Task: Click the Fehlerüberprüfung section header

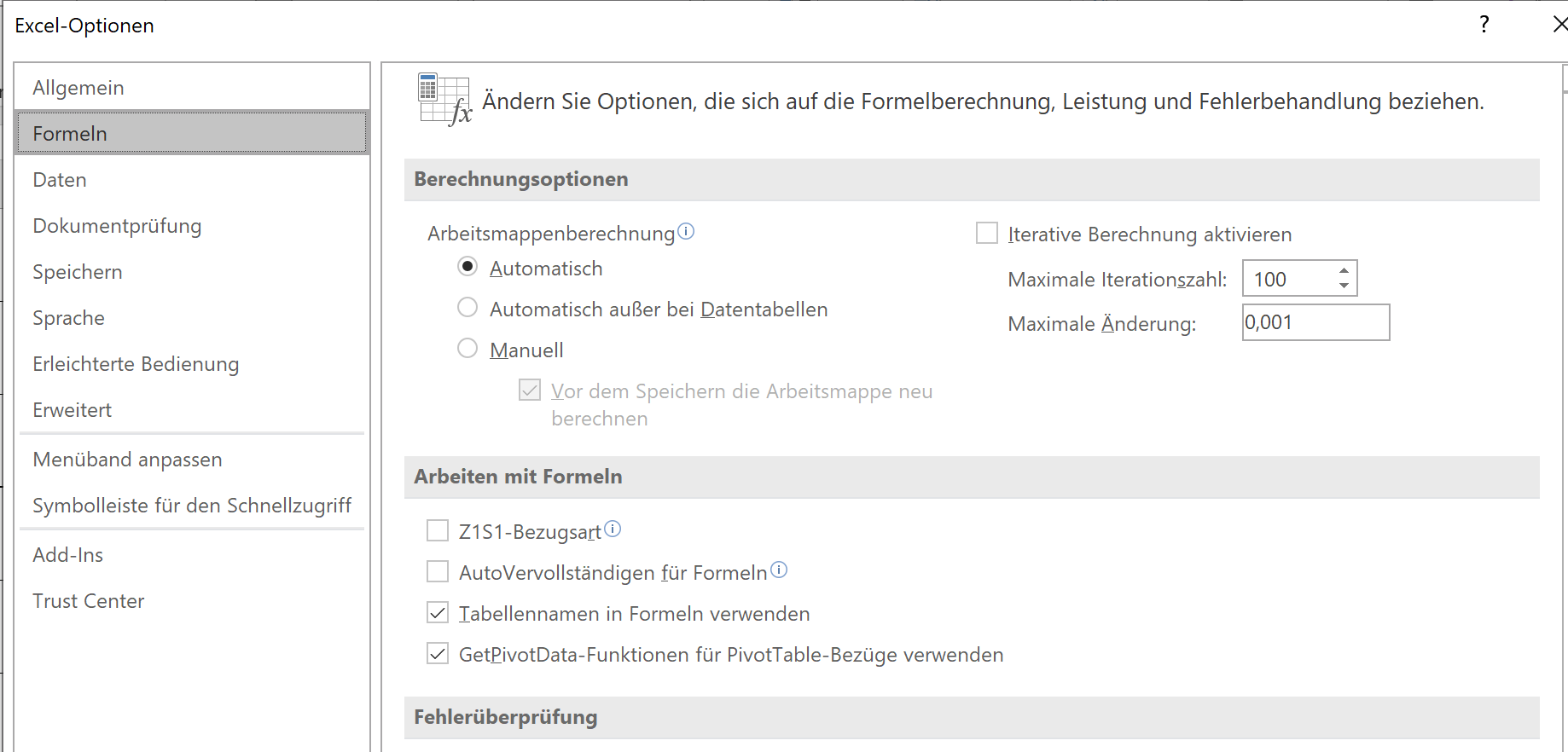Action: pos(972,717)
